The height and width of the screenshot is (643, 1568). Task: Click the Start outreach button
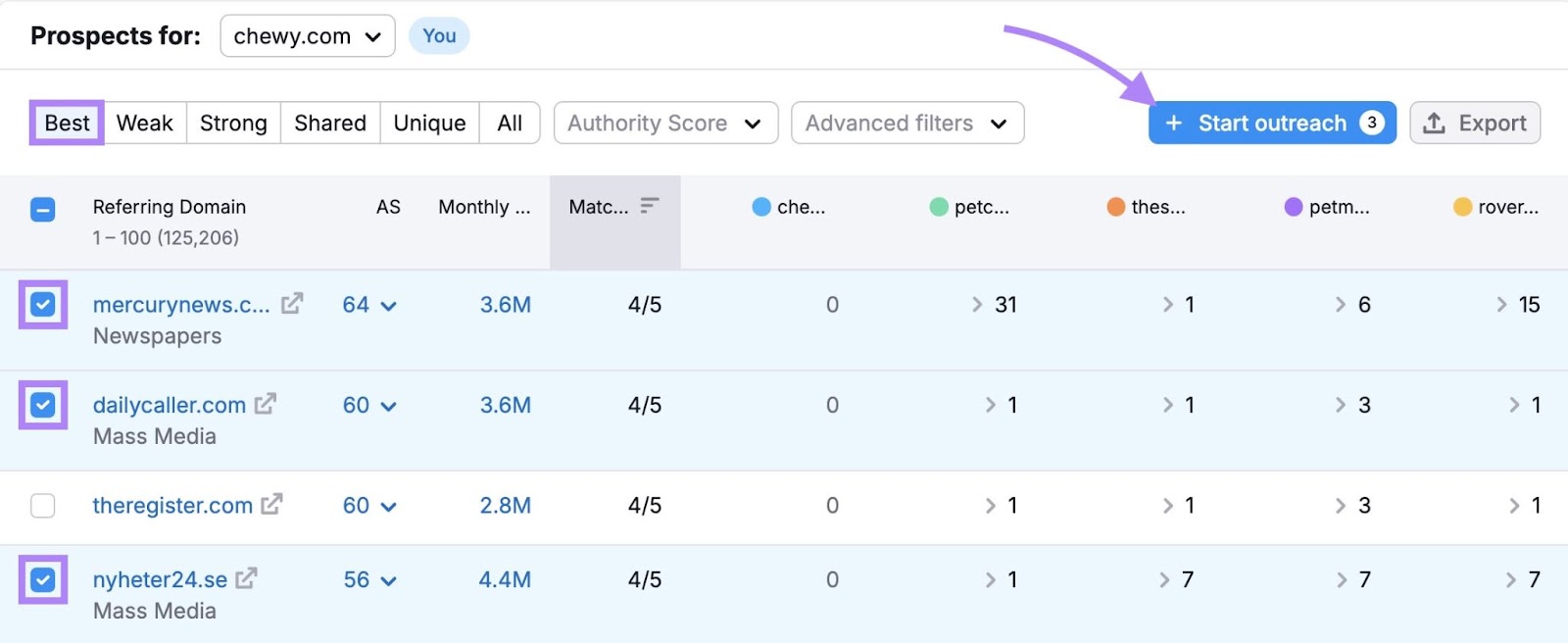point(1271,124)
